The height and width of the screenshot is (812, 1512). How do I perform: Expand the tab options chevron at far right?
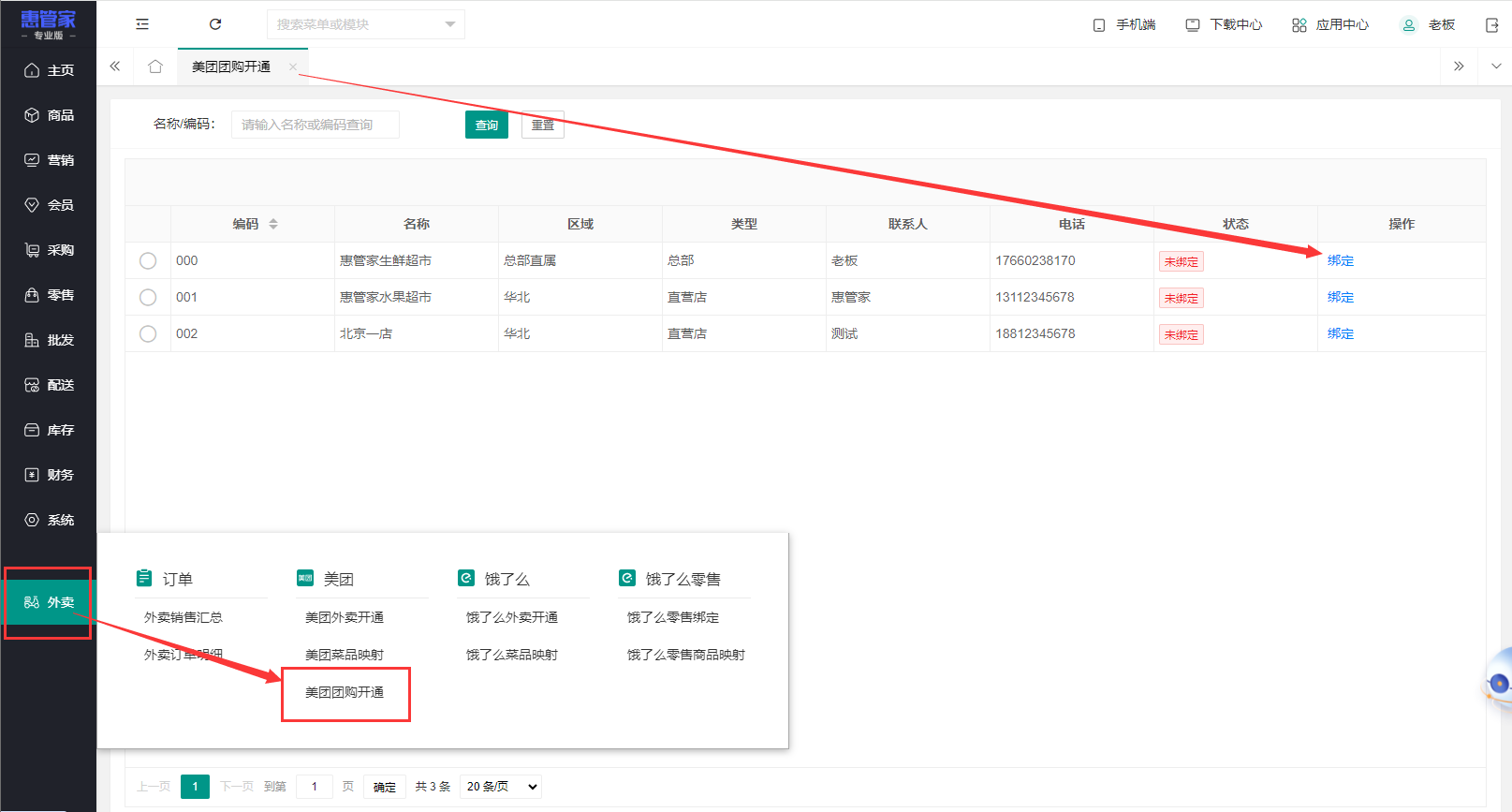[1496, 66]
